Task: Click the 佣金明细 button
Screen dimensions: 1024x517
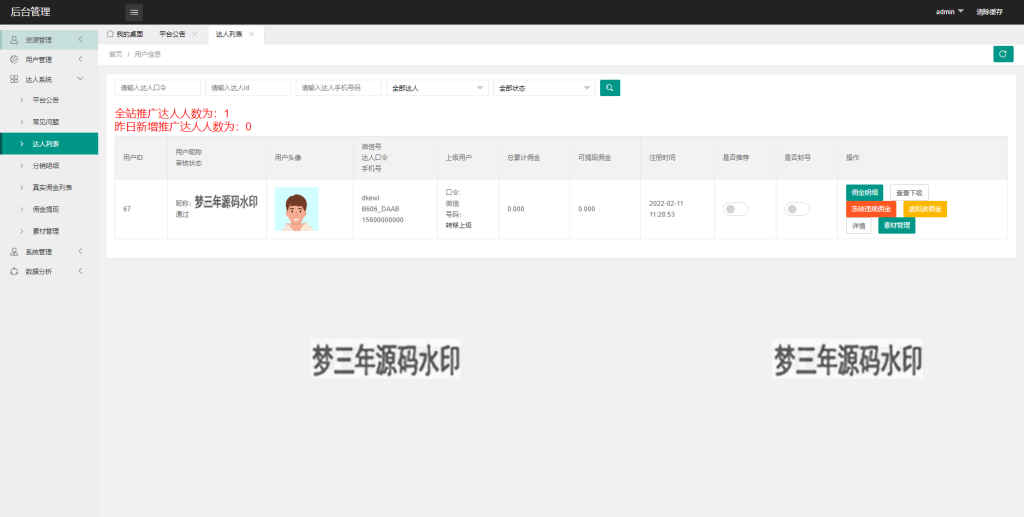Action: (x=865, y=193)
